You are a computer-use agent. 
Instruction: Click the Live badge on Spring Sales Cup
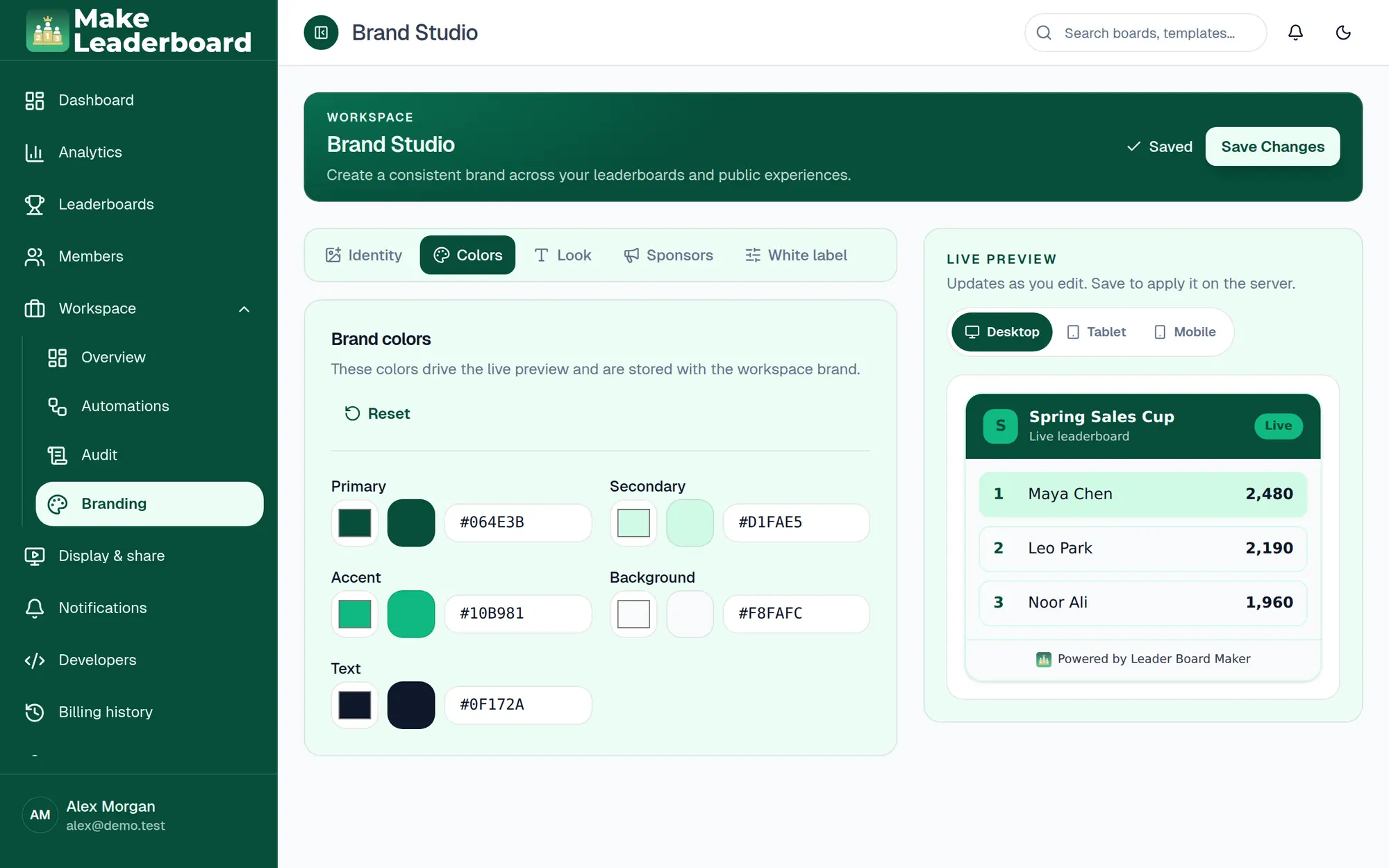(1278, 426)
